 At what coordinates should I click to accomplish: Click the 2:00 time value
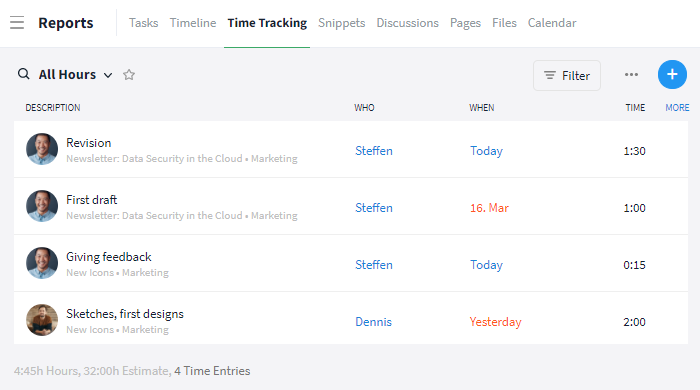click(634, 322)
